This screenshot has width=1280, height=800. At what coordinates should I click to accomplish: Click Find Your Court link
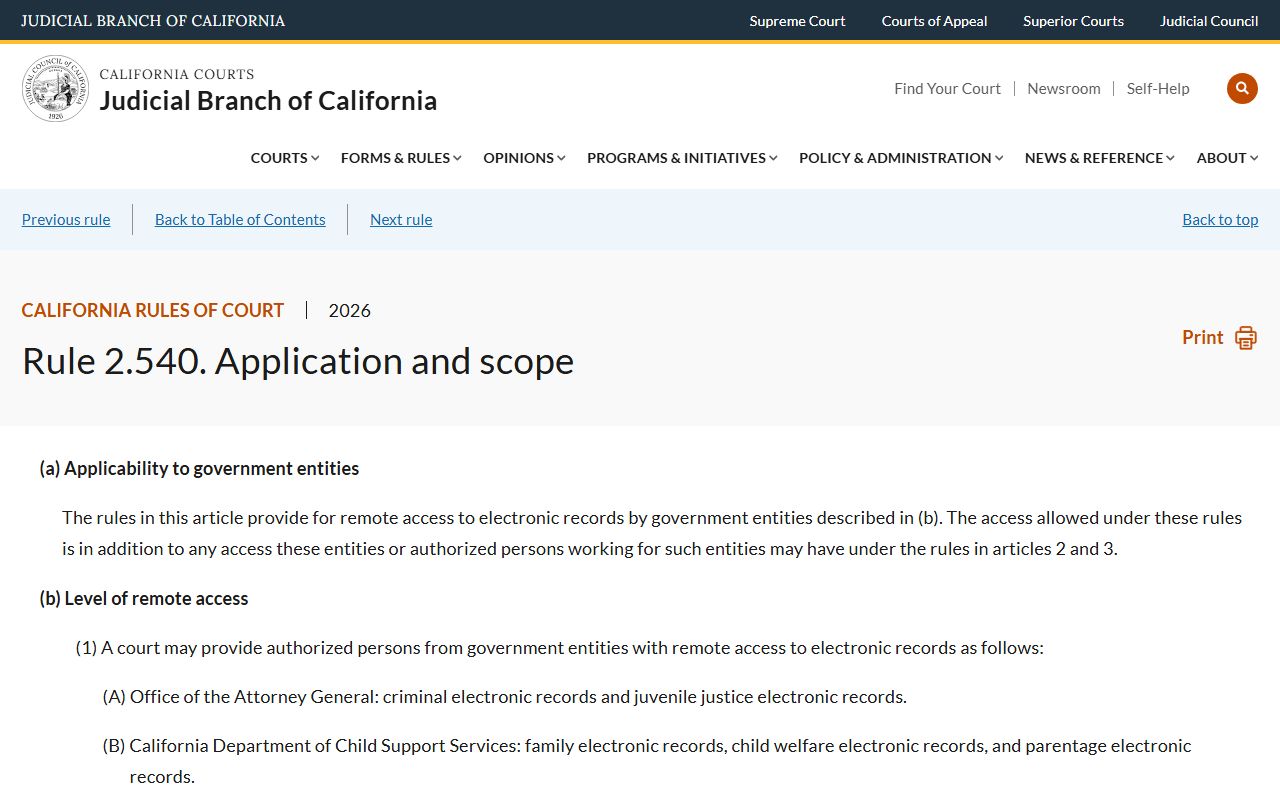tap(947, 89)
